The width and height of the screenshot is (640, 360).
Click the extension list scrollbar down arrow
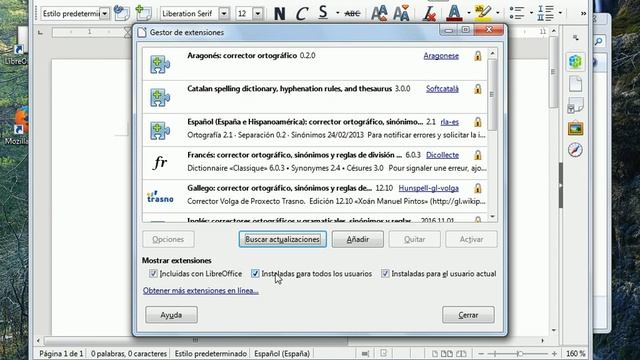(492, 217)
